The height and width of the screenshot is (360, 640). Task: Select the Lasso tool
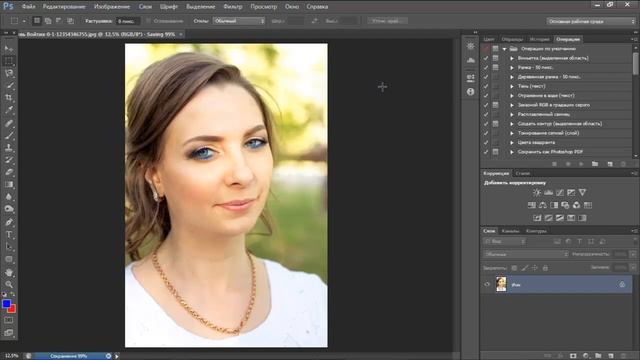[9, 73]
